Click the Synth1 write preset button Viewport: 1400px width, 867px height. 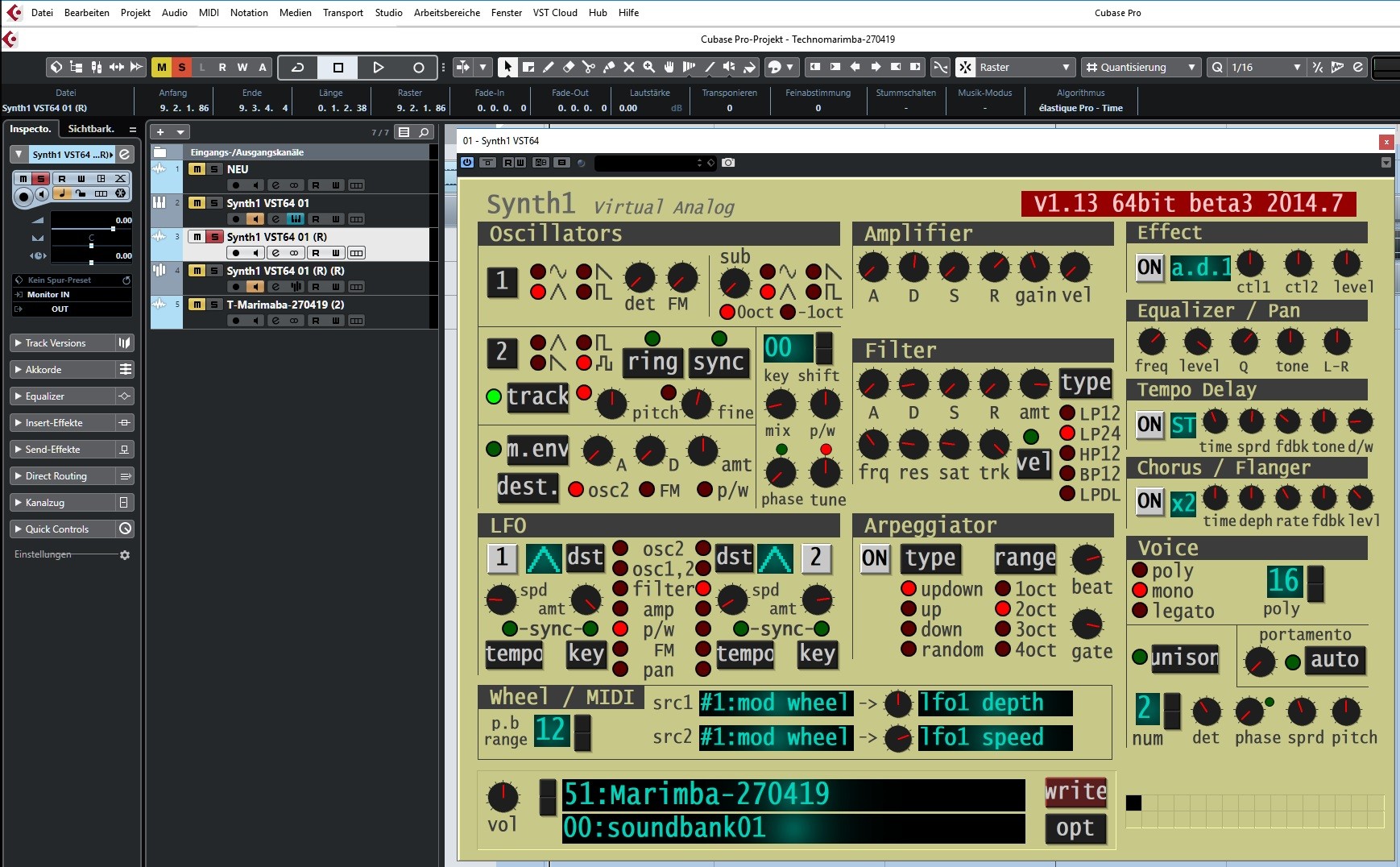tap(1075, 791)
